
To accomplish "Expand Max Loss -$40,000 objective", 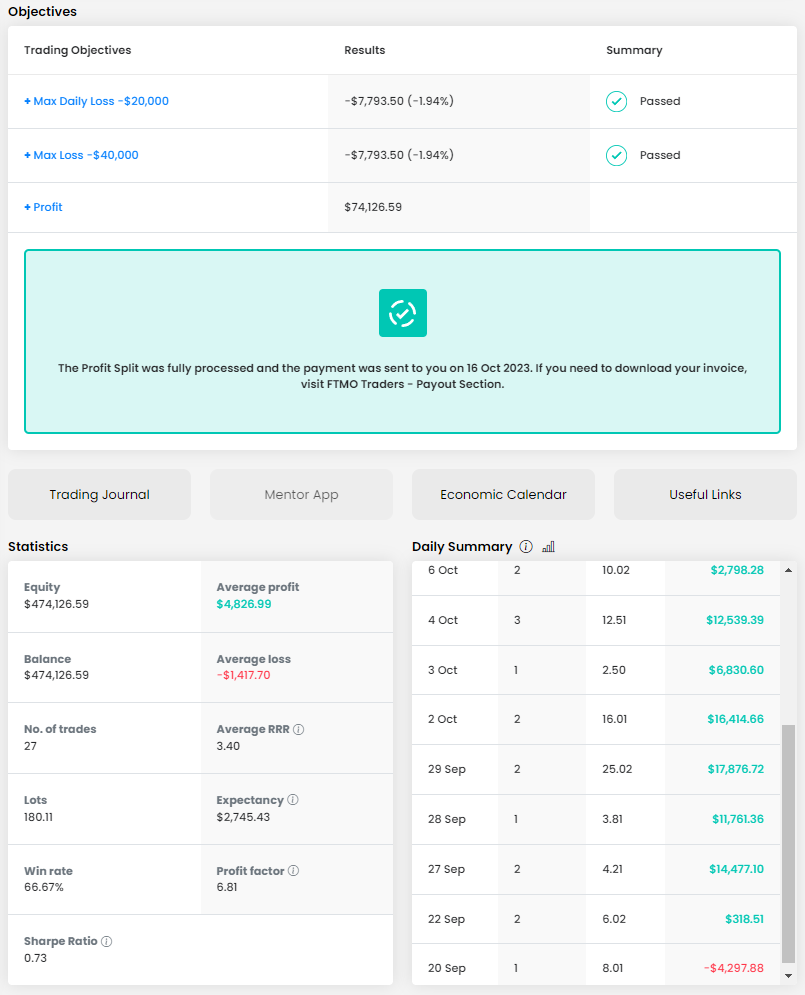I will coord(81,155).
